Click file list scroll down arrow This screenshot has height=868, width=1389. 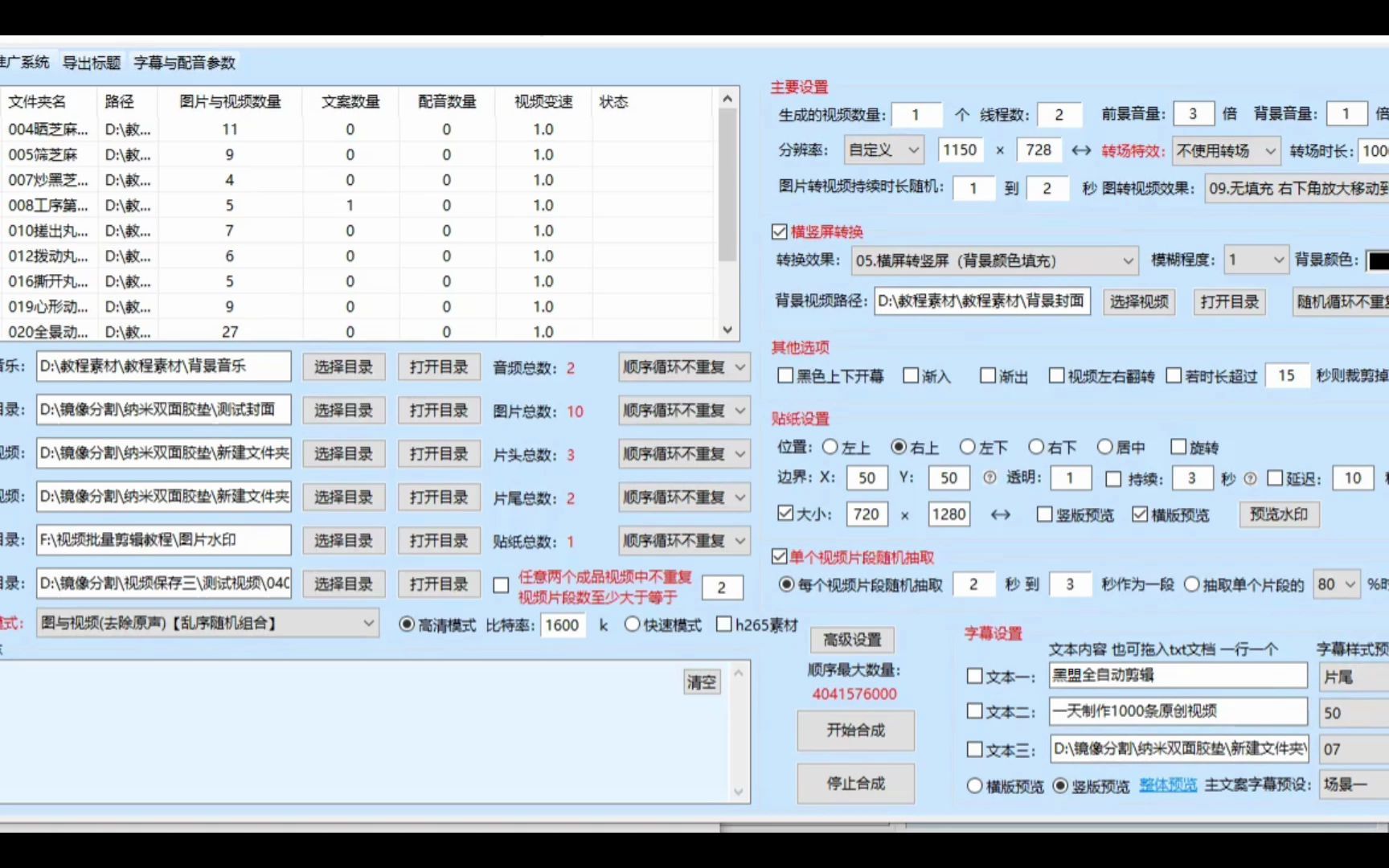727,330
